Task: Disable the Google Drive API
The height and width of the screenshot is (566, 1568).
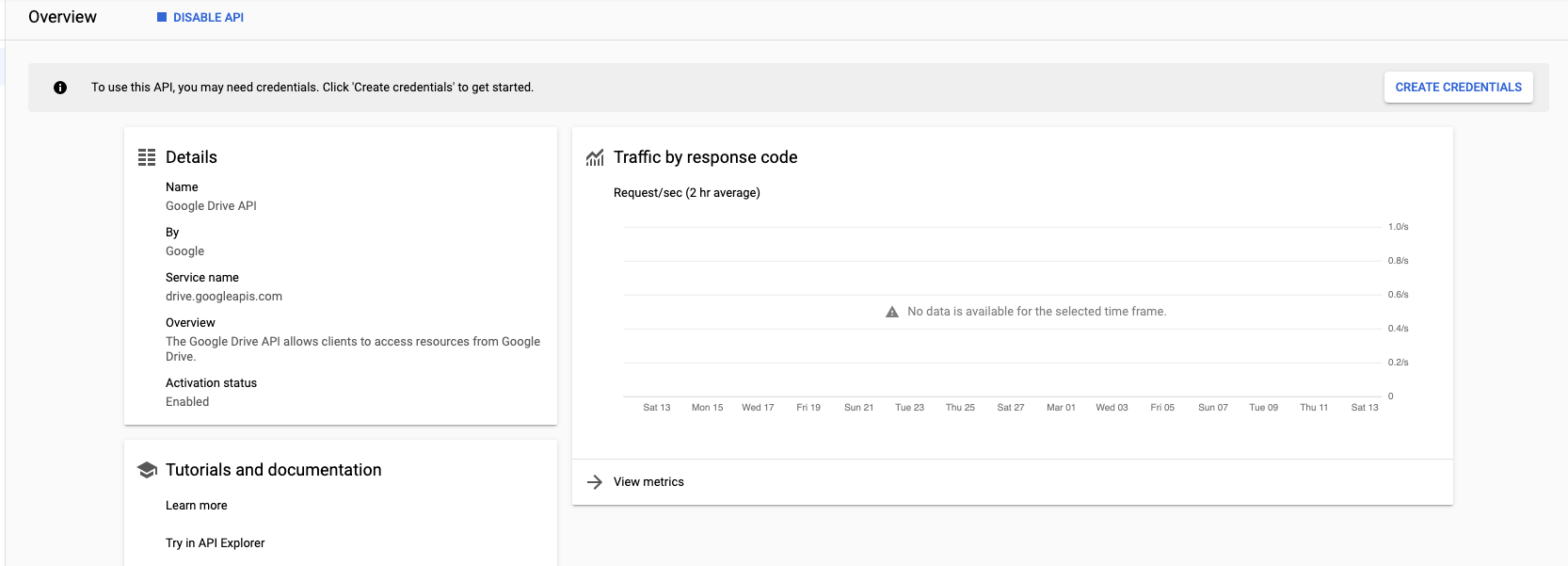Action: point(200,17)
